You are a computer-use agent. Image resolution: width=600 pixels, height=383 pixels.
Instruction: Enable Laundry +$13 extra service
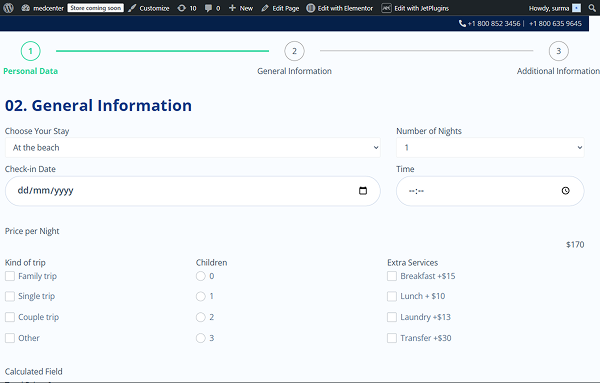pos(392,317)
